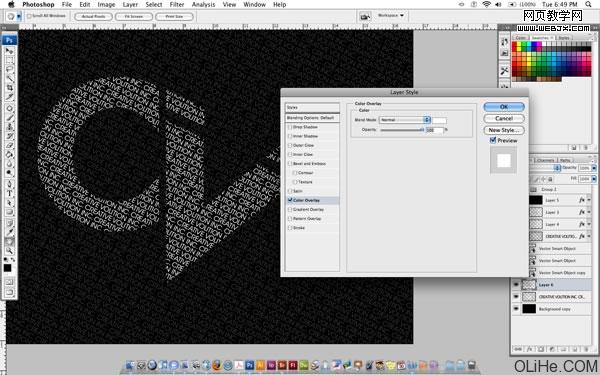
Task: Select the Clone Stamp tool
Action: tap(10, 127)
